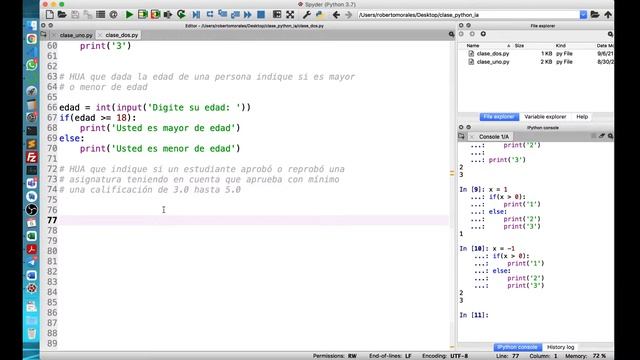This screenshot has height=360, width=640.
Task: Open editor options search icon
Action: pyautogui.click(x=451, y=35)
